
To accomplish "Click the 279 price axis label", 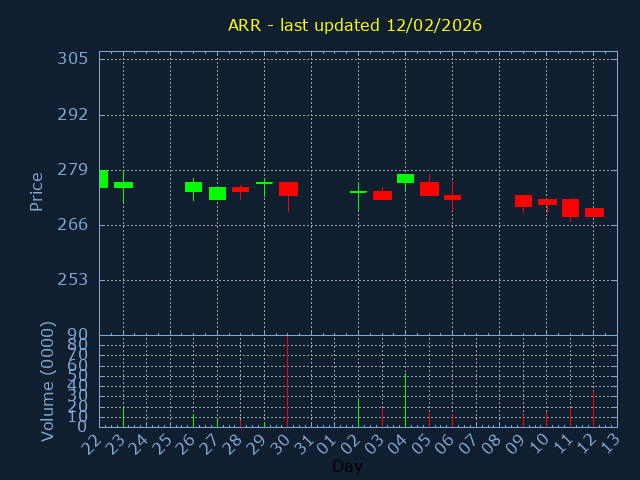I will coord(73,170).
